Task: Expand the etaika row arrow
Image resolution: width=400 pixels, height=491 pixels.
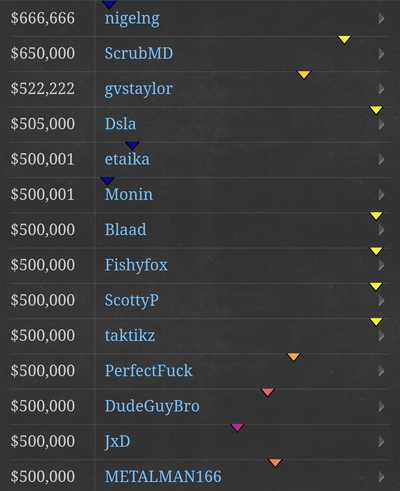Action: [x=382, y=160]
